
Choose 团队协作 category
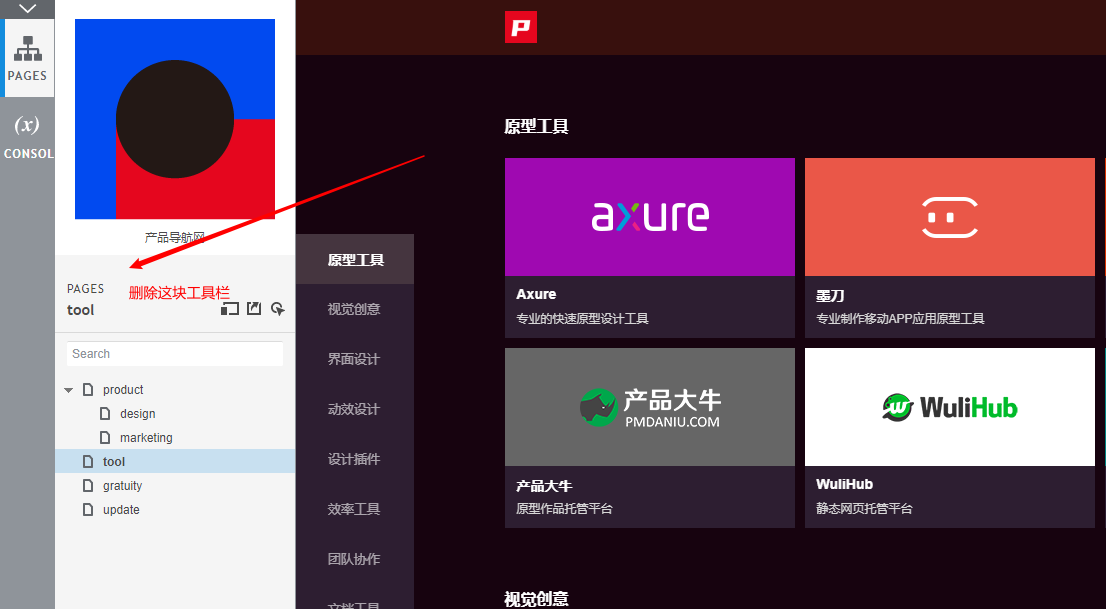355,560
